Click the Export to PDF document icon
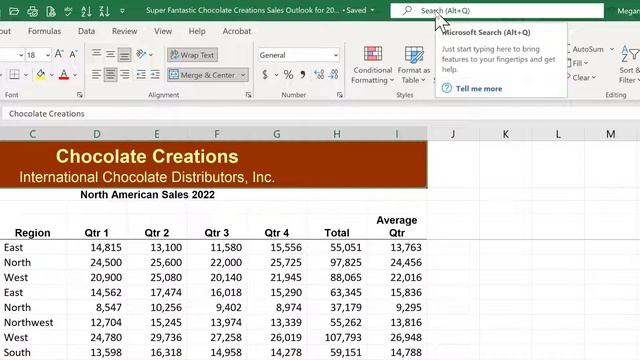Screen dimensions: 640x360 tap(51, 11)
